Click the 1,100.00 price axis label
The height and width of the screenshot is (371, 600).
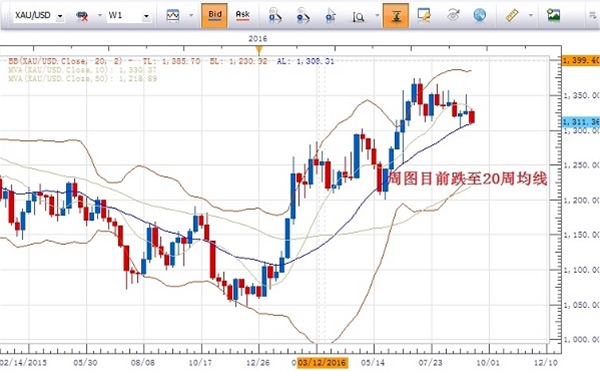click(x=582, y=270)
